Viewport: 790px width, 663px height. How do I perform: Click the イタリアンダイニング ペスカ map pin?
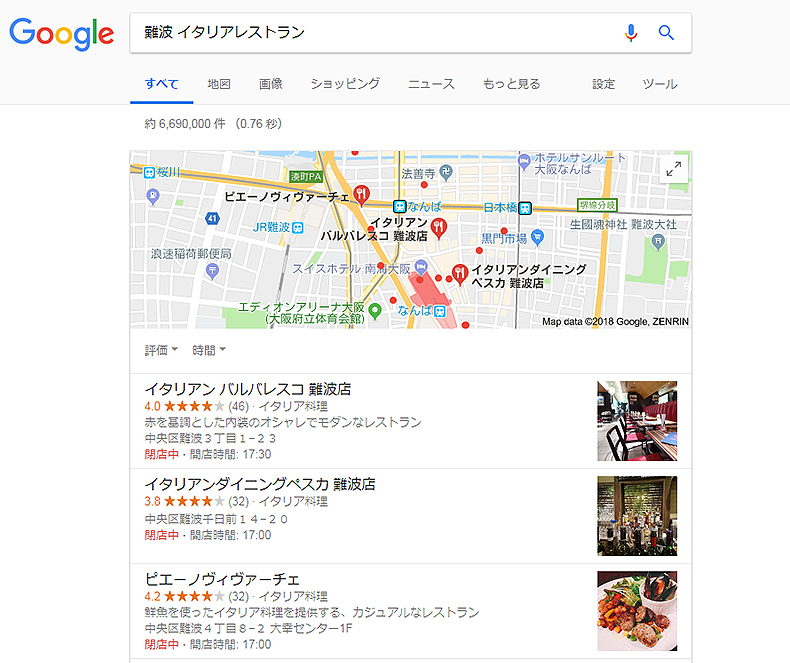(459, 275)
